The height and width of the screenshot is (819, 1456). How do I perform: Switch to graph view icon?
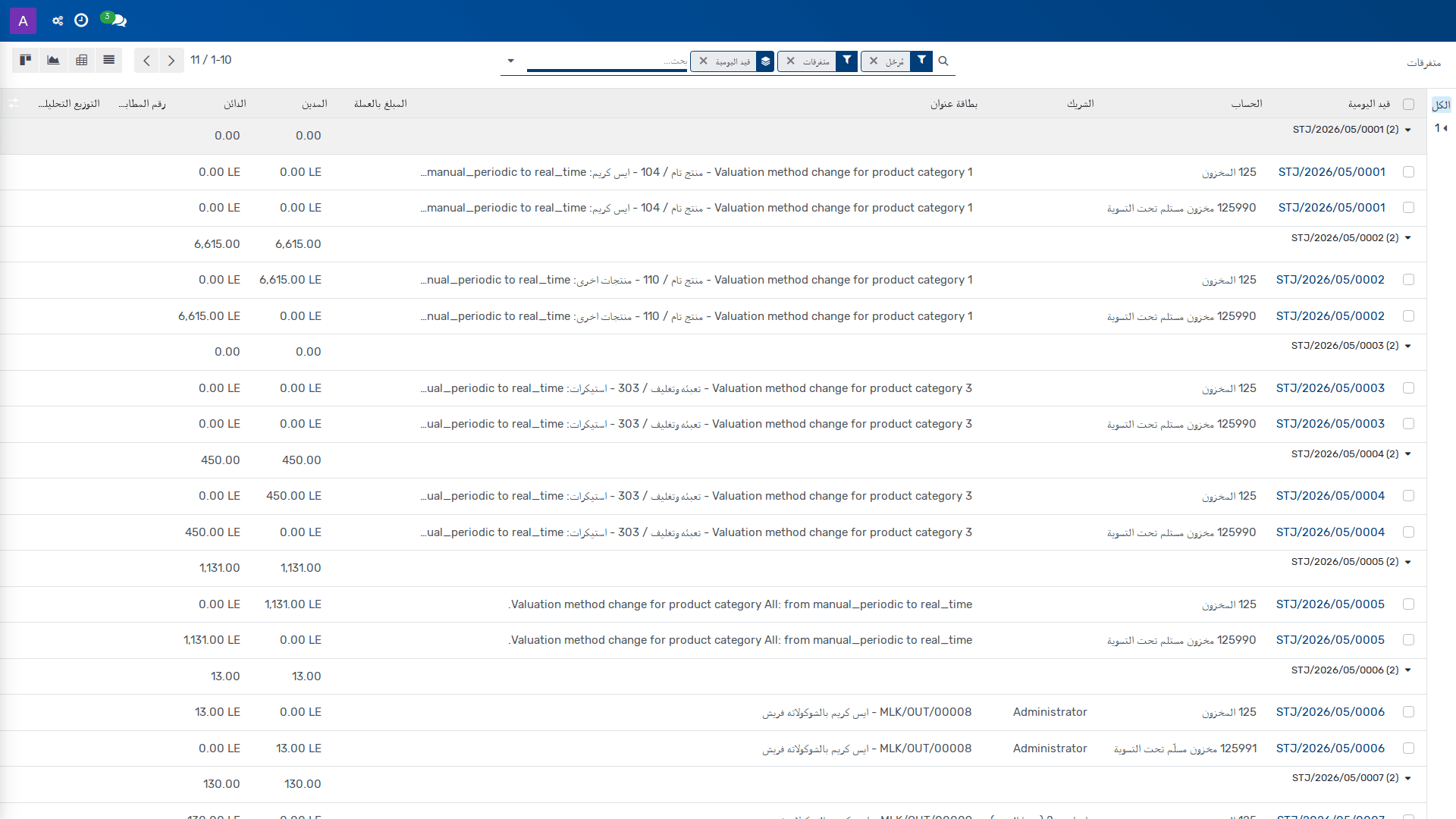53,60
